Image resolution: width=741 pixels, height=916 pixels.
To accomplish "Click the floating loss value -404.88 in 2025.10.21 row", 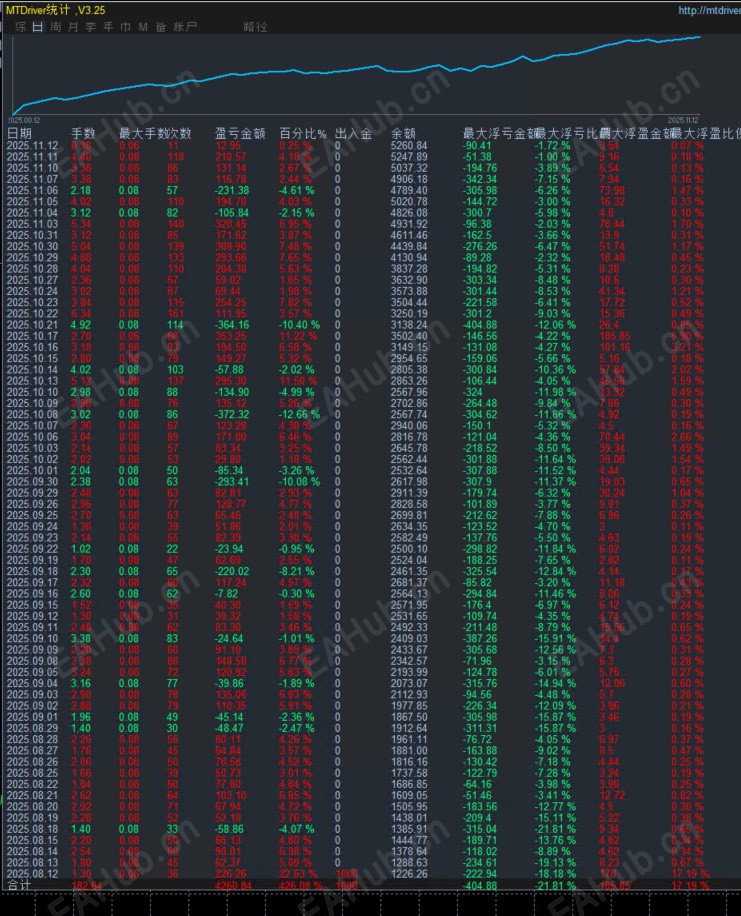I will coord(480,325).
